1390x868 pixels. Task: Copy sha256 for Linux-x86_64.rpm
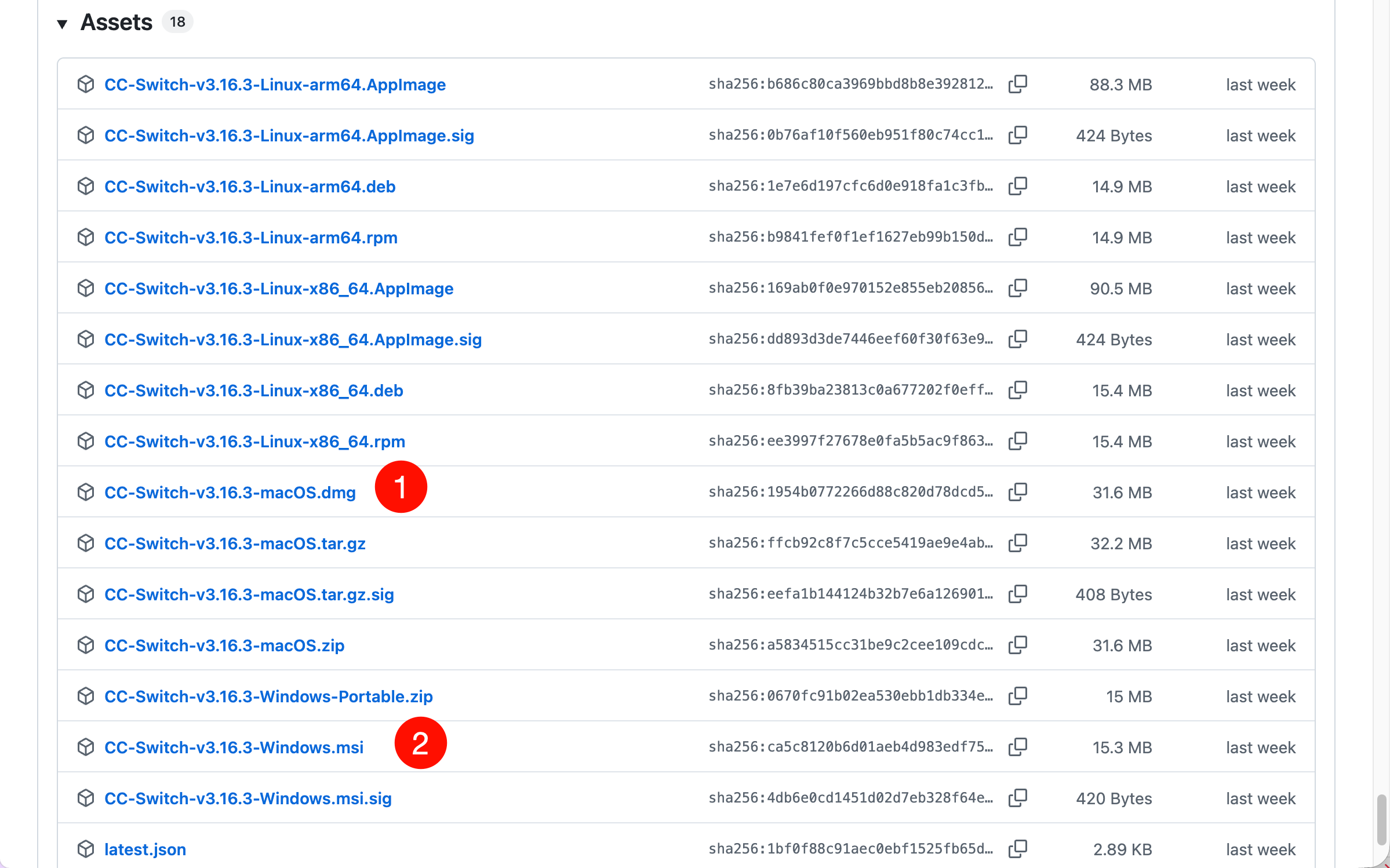(x=1017, y=442)
